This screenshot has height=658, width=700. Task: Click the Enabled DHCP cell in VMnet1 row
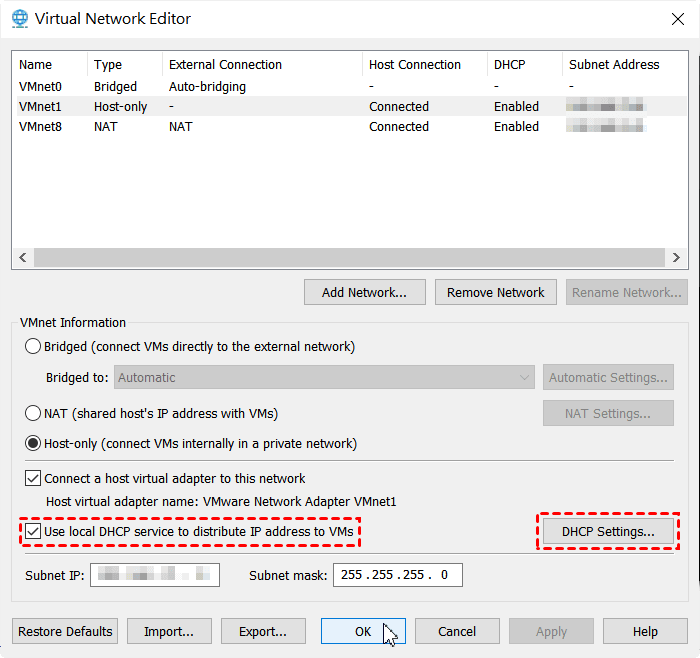[516, 107]
